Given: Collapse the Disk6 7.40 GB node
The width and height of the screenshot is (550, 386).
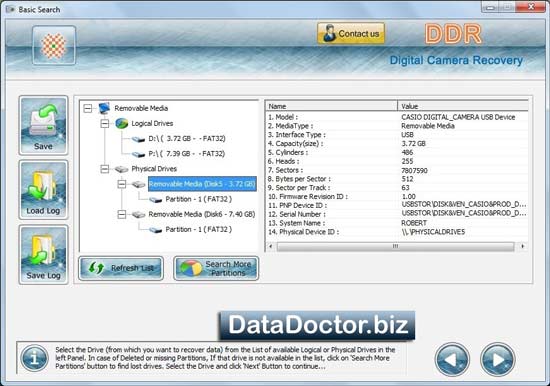Looking at the screenshot, I should pyautogui.click(x=122, y=214).
